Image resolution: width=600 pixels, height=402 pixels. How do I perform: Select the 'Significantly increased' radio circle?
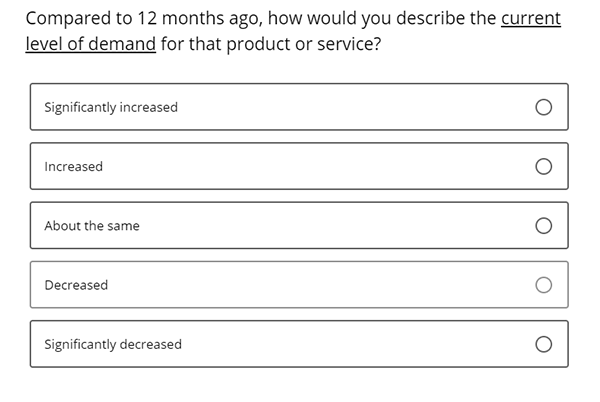(x=543, y=107)
